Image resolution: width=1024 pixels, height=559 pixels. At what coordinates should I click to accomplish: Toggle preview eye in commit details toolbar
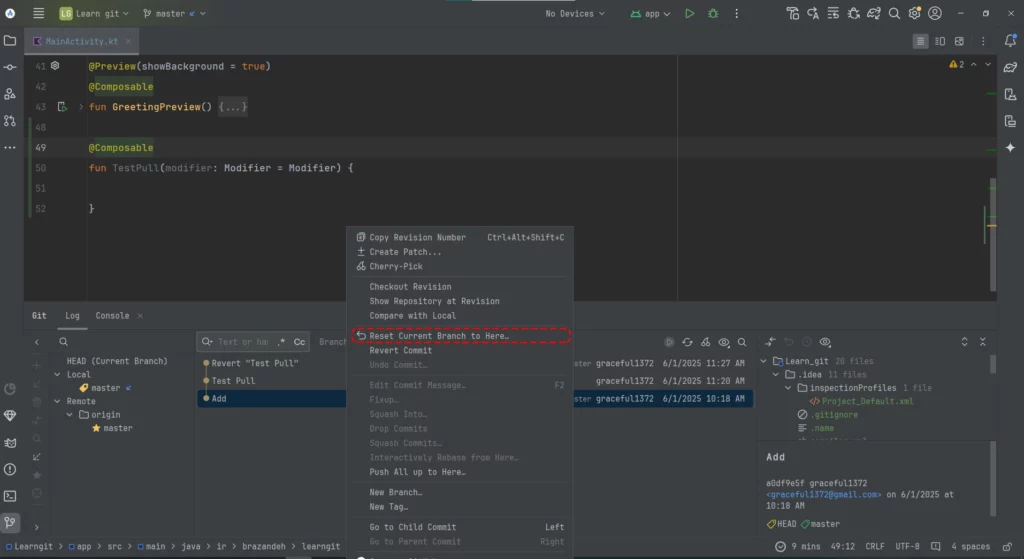[825, 342]
